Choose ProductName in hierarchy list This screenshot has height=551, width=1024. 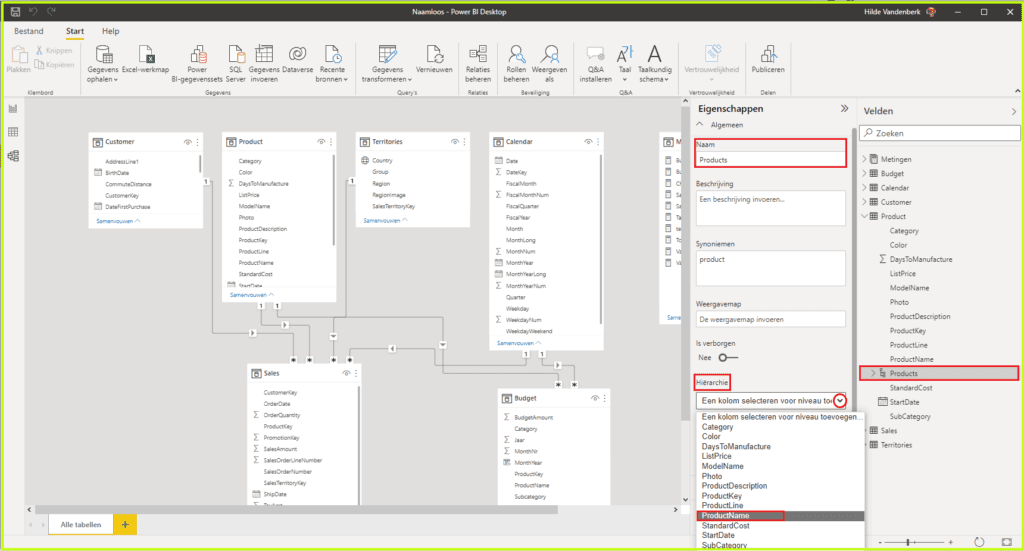tap(780, 516)
